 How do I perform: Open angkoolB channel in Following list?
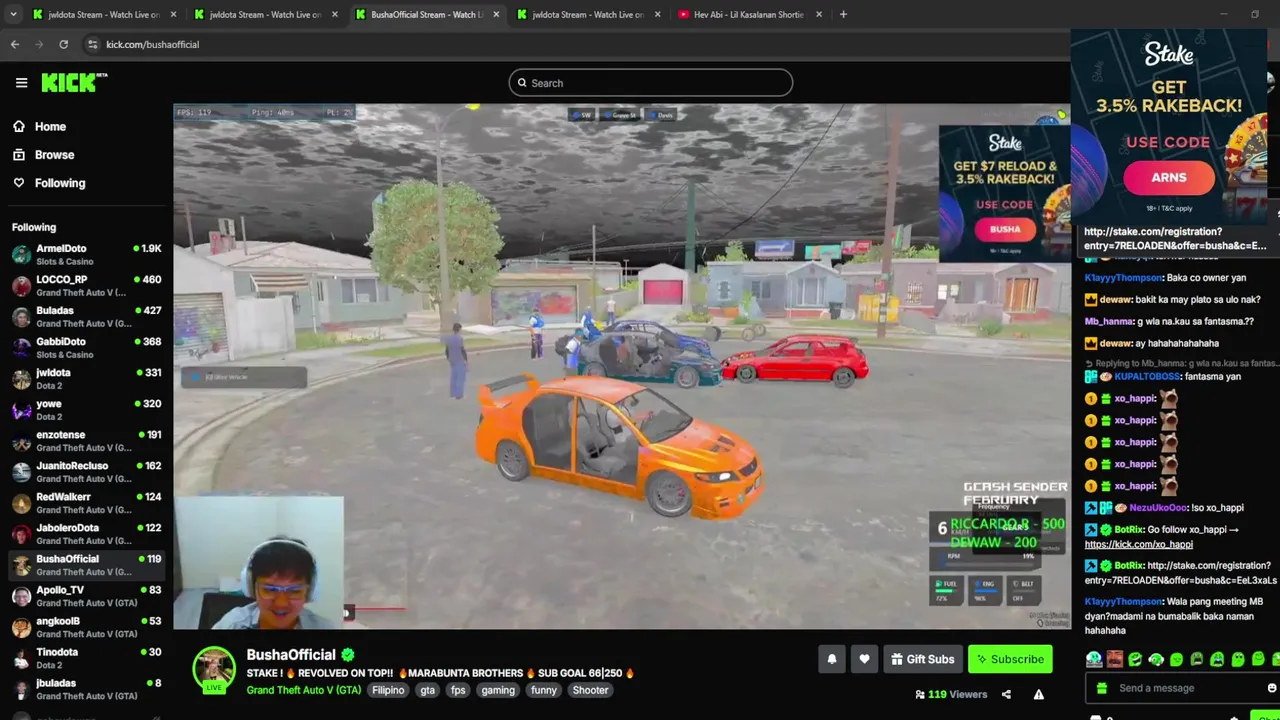click(x=86, y=627)
